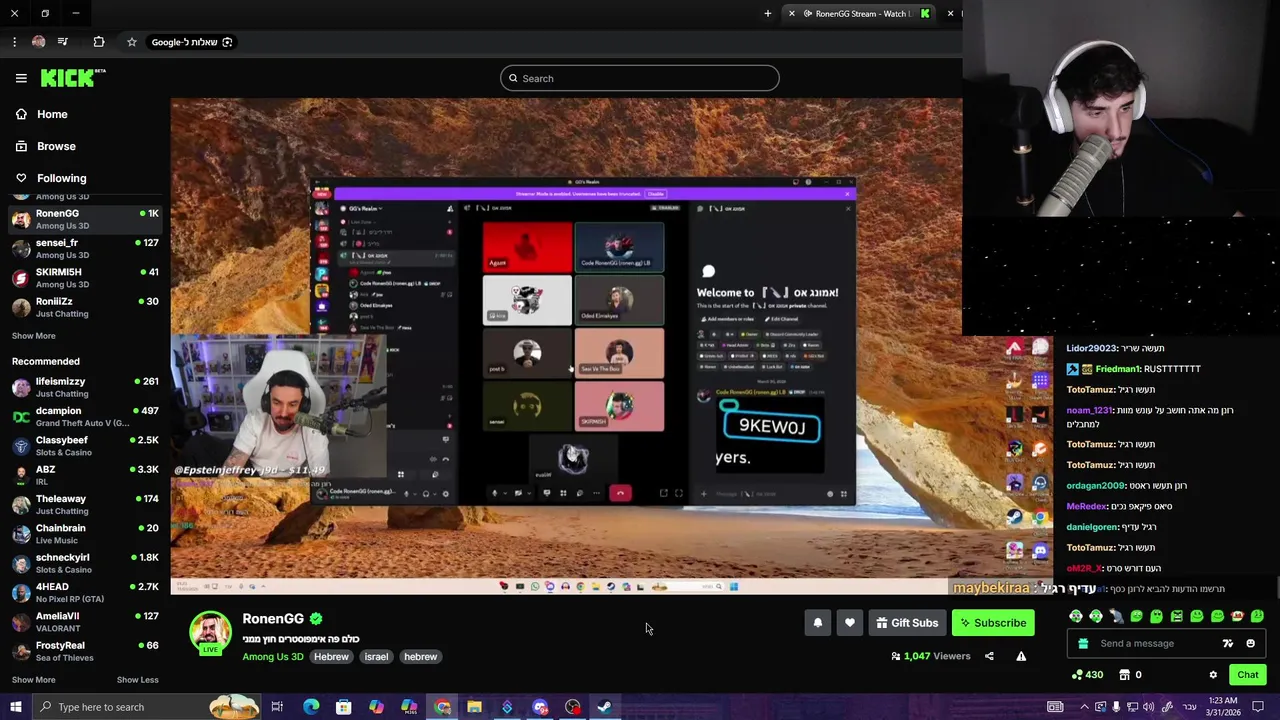The image size is (1280, 720).
Task: Open the gift icon in chat input
Action: pyautogui.click(x=1082, y=644)
